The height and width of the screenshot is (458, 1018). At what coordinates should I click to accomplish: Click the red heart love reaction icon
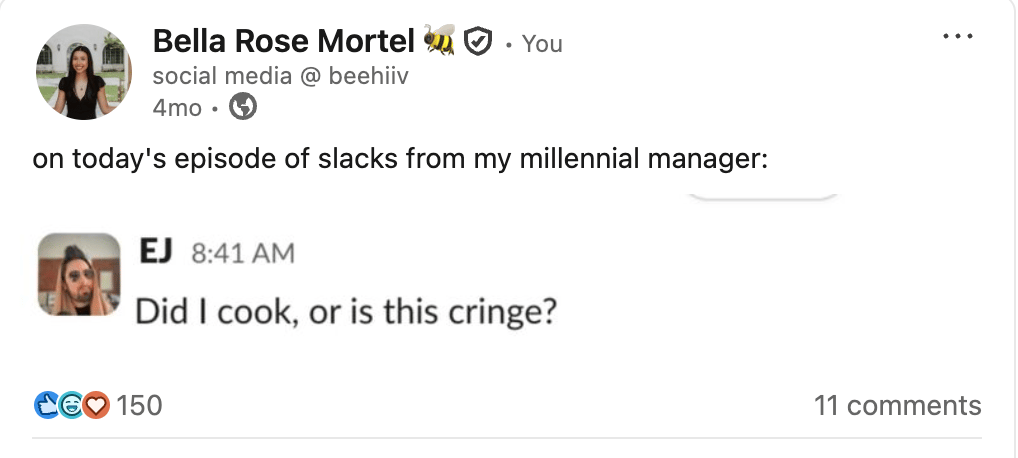pos(95,405)
